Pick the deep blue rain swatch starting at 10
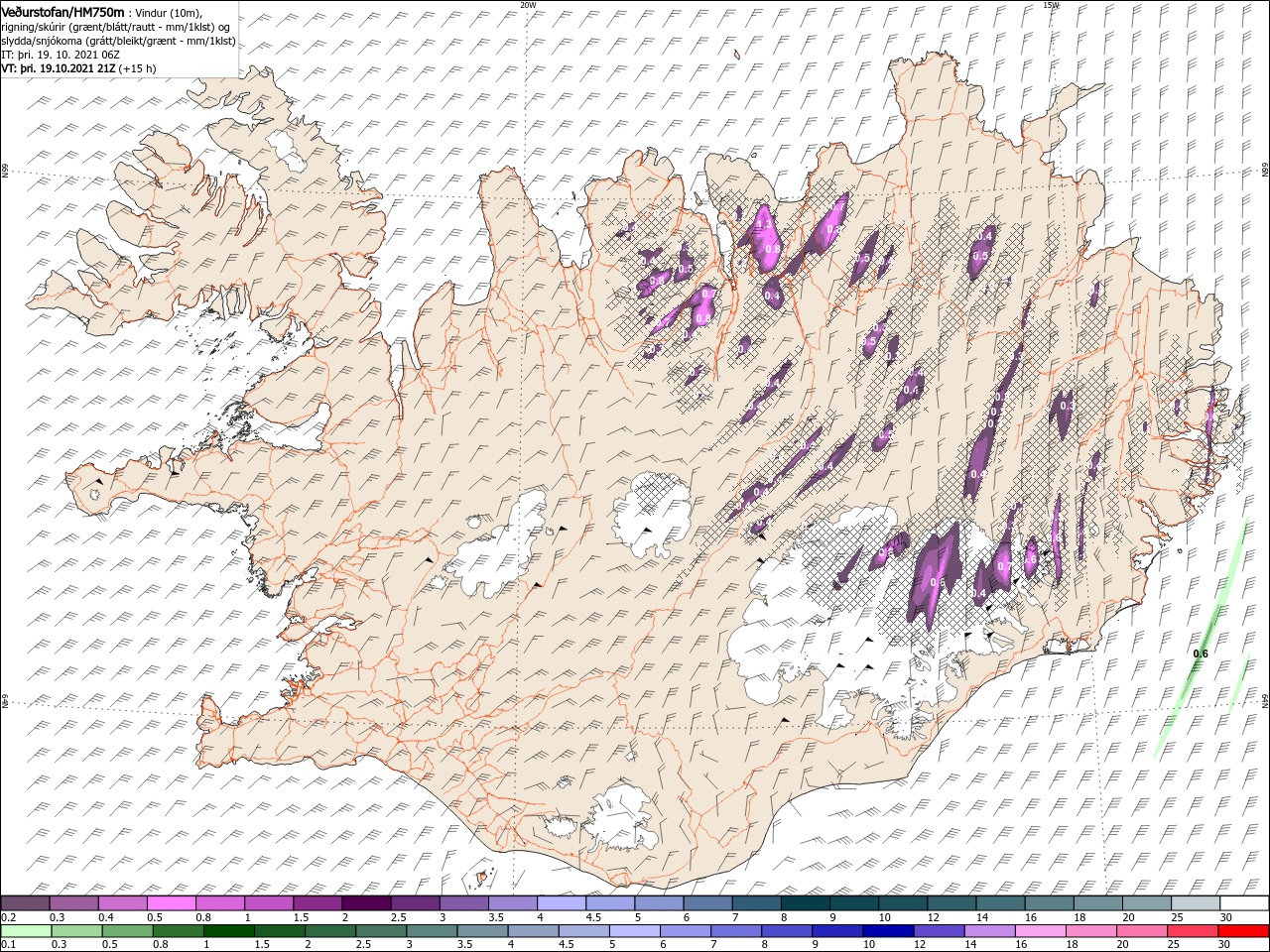The width and height of the screenshot is (1270, 952). (889, 930)
